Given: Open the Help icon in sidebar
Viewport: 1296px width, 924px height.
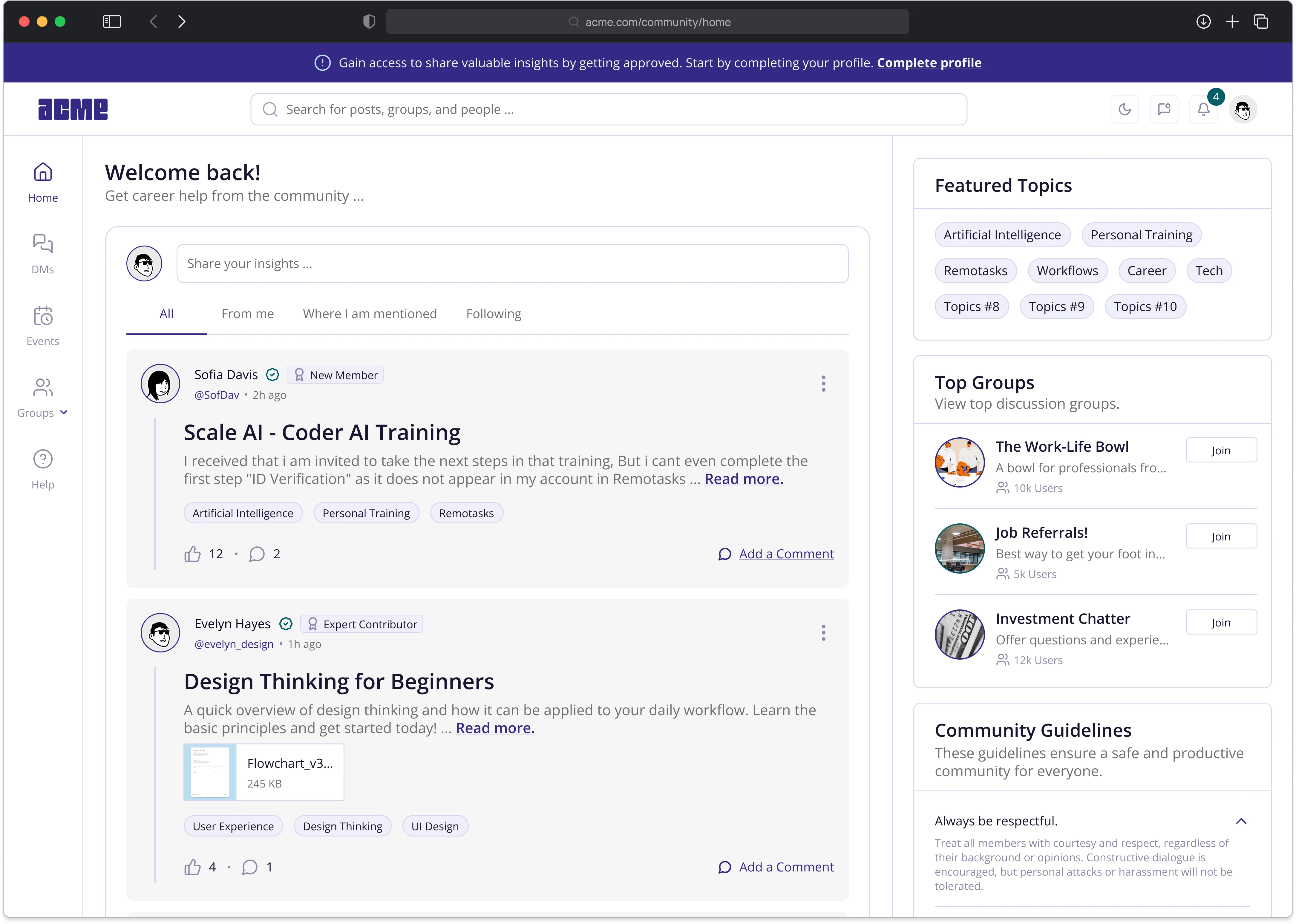Looking at the screenshot, I should click(43, 469).
